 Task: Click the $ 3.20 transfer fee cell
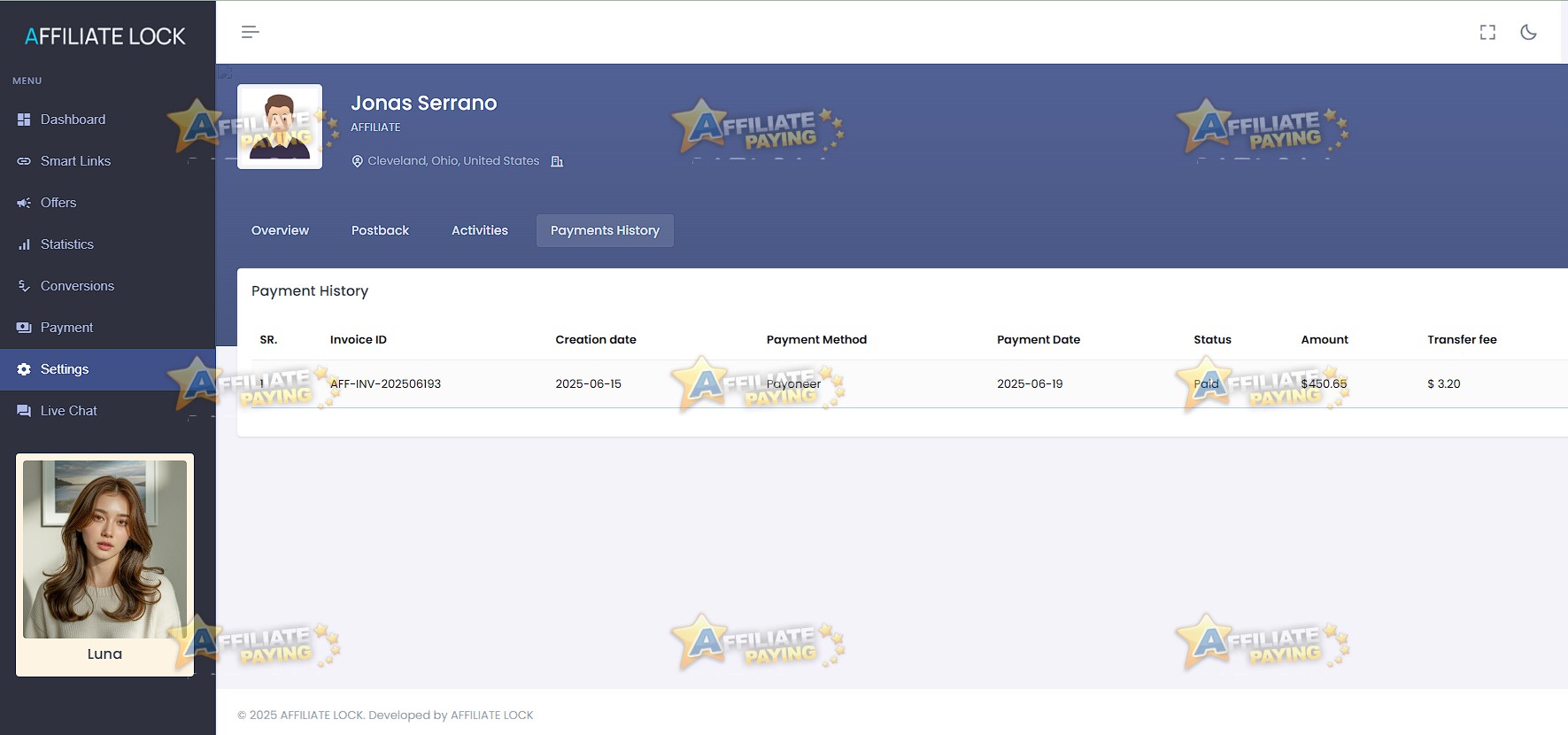1444,383
